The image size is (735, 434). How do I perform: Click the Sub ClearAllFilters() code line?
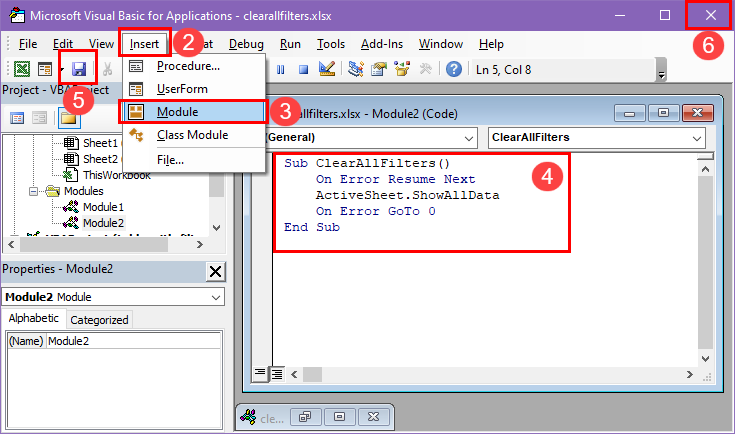pos(367,163)
